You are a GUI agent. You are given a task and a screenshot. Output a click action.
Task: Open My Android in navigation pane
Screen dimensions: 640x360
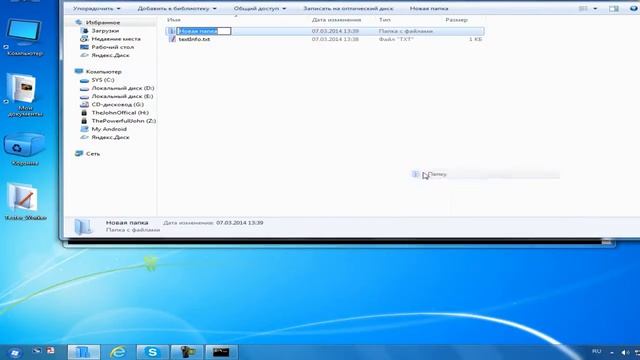click(x=109, y=129)
